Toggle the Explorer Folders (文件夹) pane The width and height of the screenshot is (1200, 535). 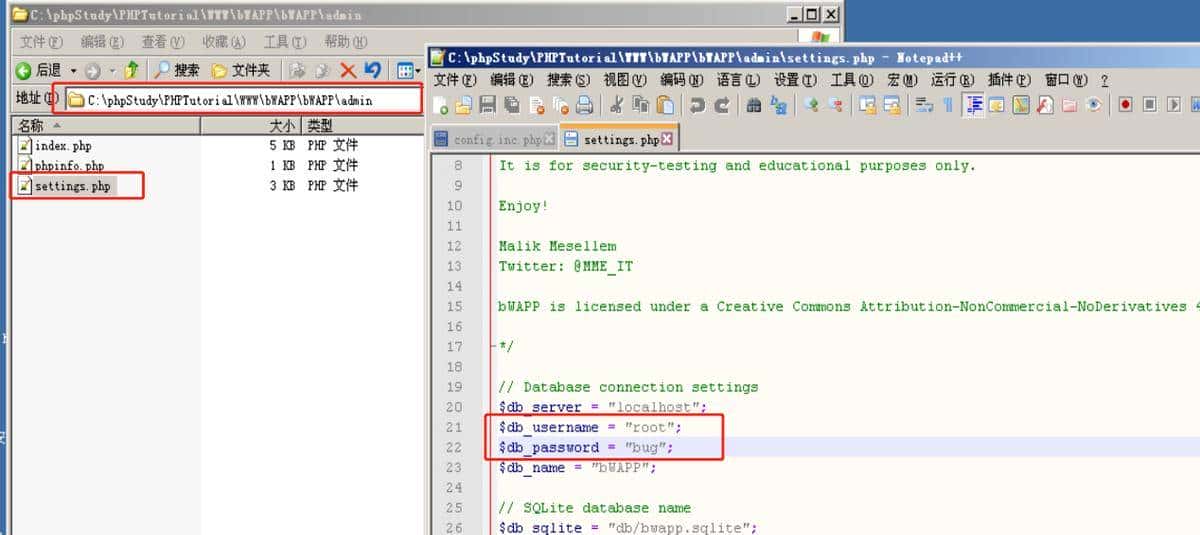241,70
